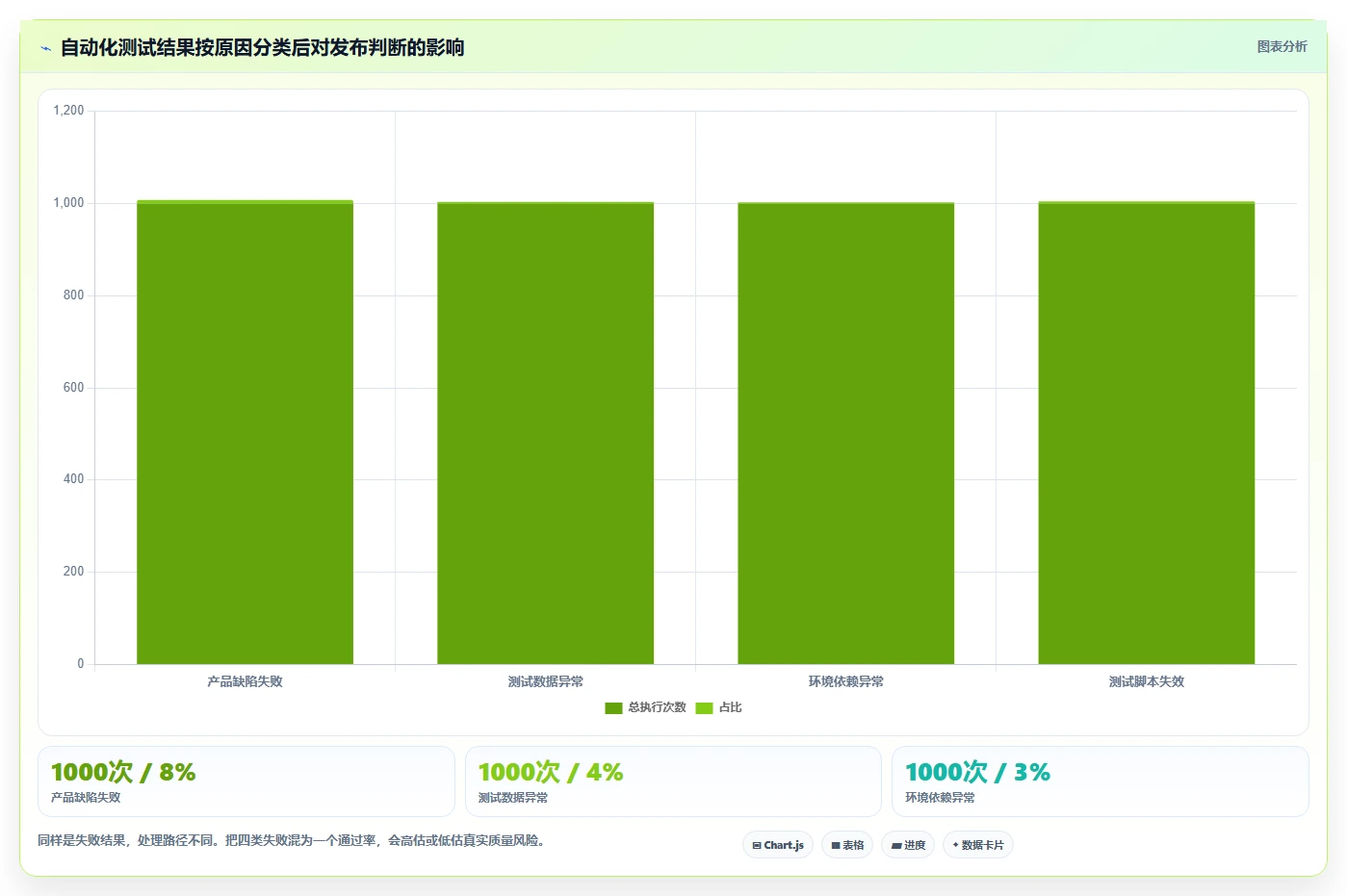
Task: Click the 测试数据异常 bar in chart
Action: point(545,433)
